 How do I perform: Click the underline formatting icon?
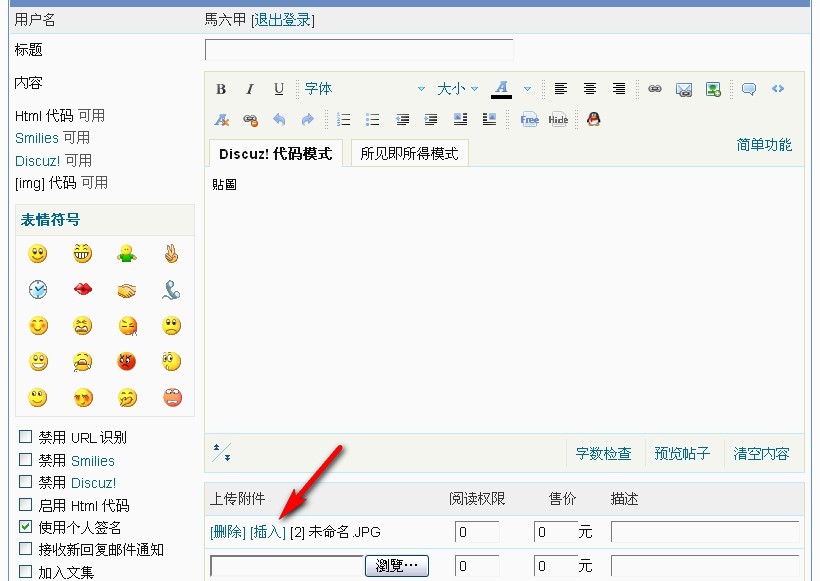coord(279,89)
